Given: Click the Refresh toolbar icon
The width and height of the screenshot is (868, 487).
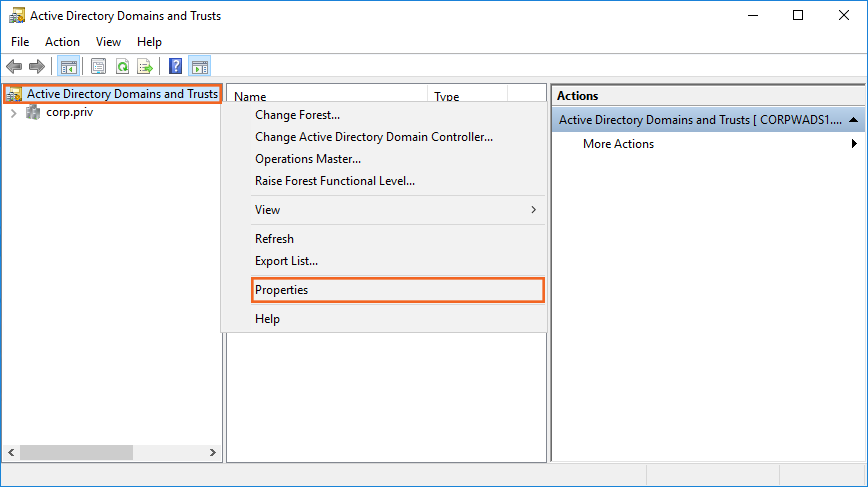Looking at the screenshot, I should [122, 67].
